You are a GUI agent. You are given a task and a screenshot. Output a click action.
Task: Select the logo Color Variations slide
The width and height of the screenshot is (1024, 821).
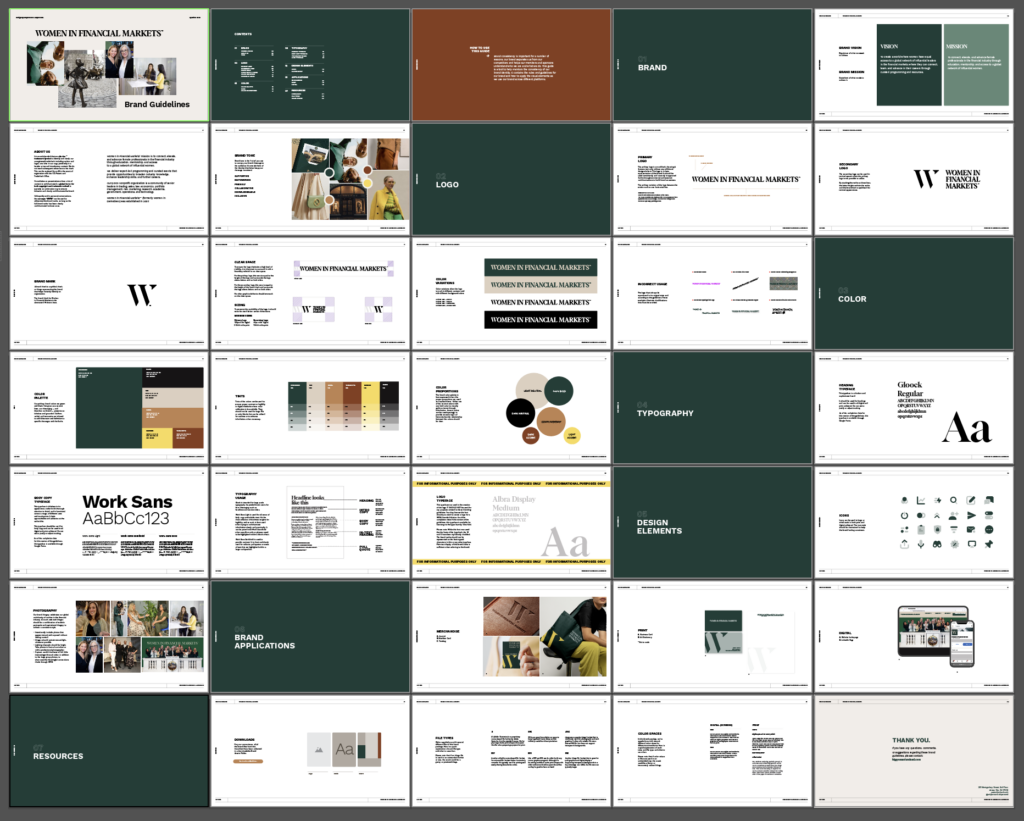pyautogui.click(x=511, y=293)
